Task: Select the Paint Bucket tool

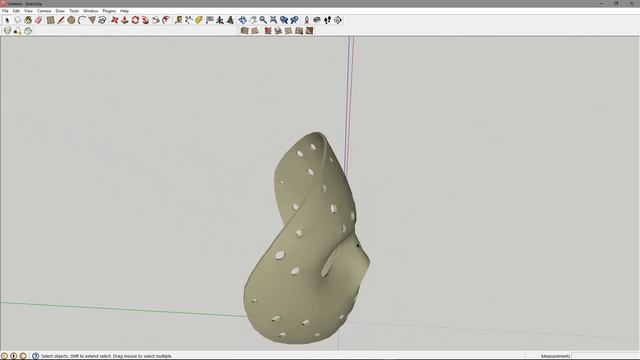Action: click(28, 20)
